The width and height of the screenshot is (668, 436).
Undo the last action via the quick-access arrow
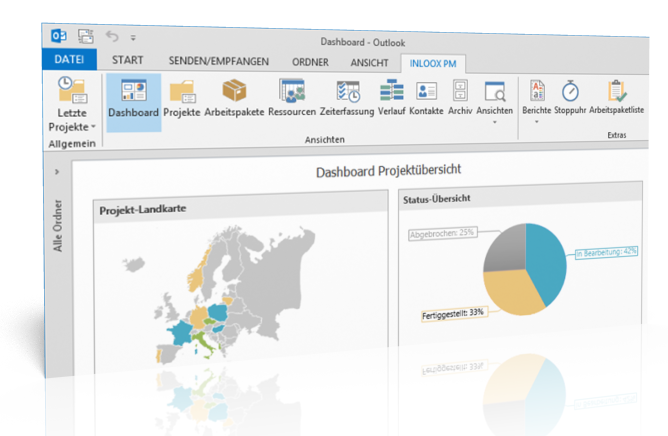point(112,37)
